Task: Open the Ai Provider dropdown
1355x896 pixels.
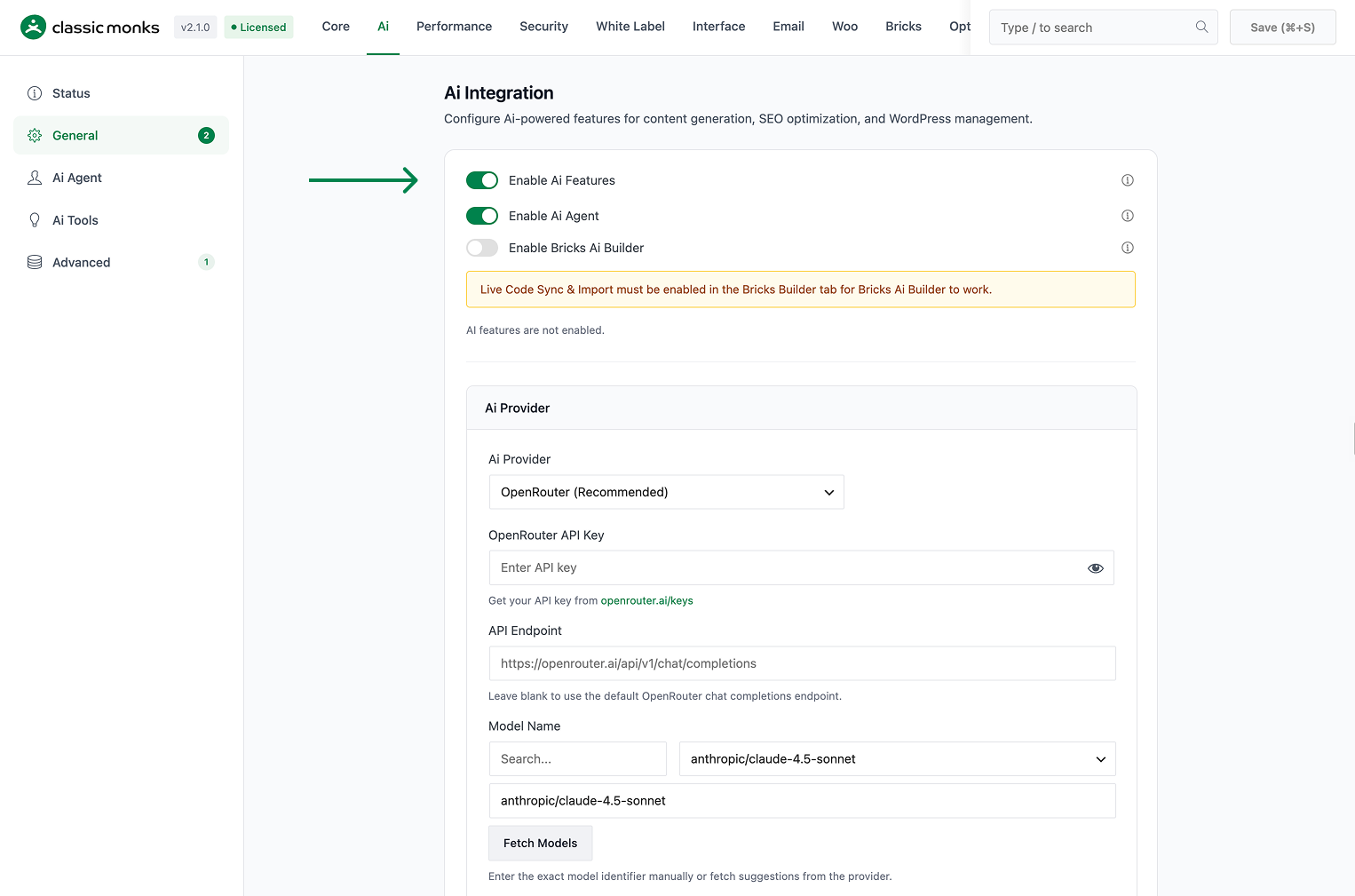Action: 666,492
